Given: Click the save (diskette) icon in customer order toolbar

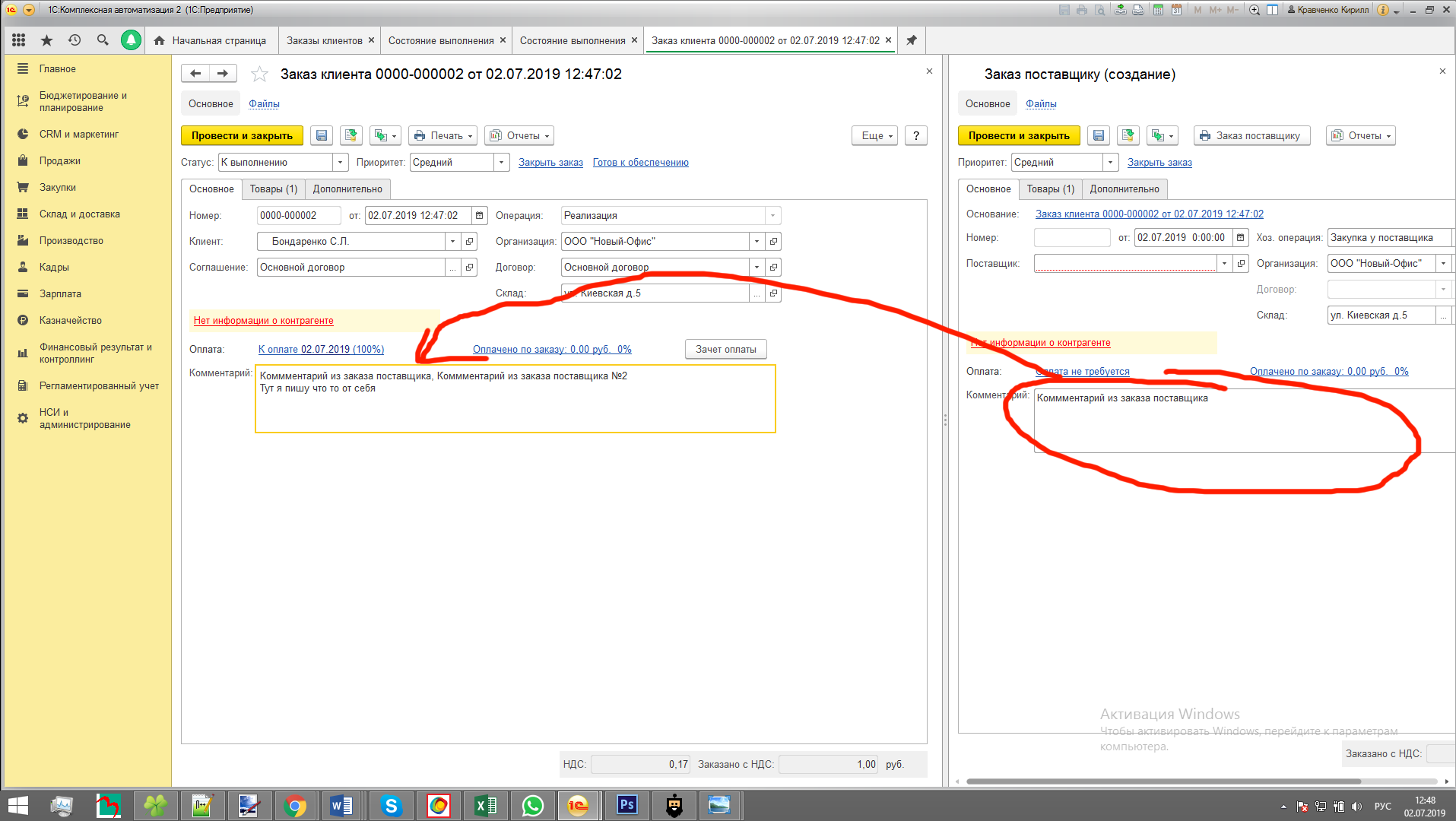Looking at the screenshot, I should pyautogui.click(x=322, y=135).
